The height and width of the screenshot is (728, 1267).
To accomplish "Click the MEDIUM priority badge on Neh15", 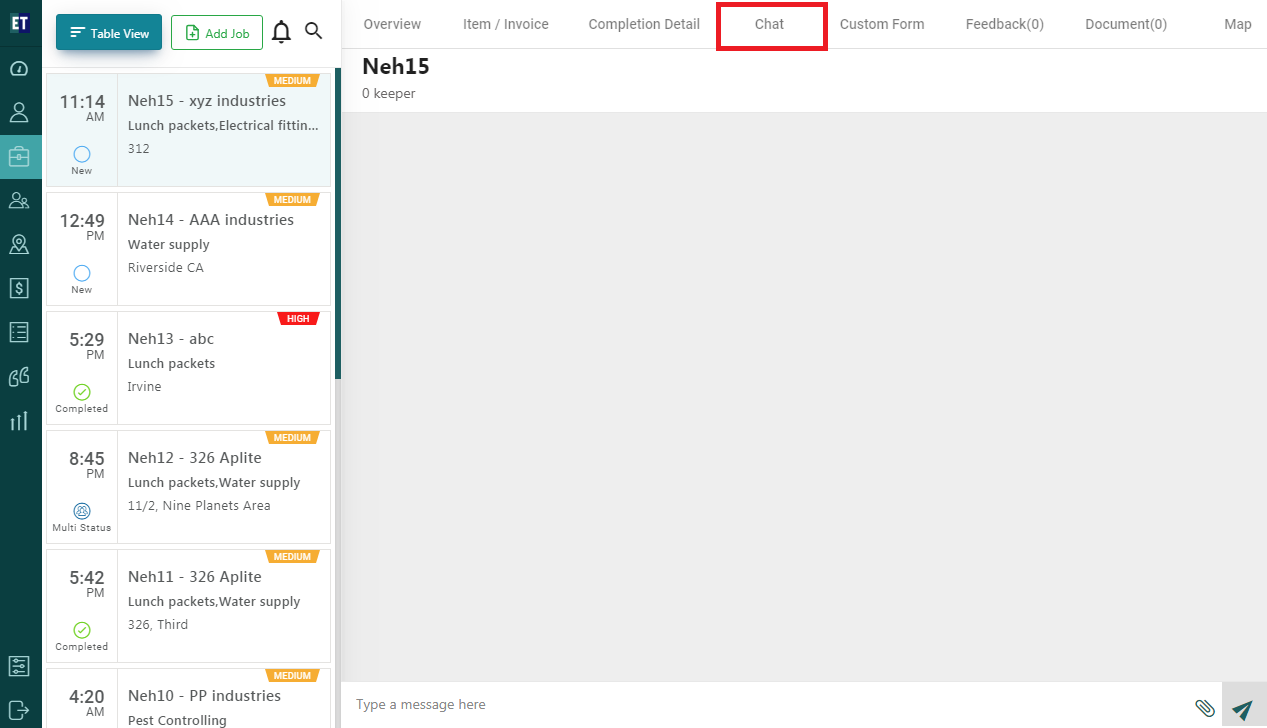I will pos(292,81).
